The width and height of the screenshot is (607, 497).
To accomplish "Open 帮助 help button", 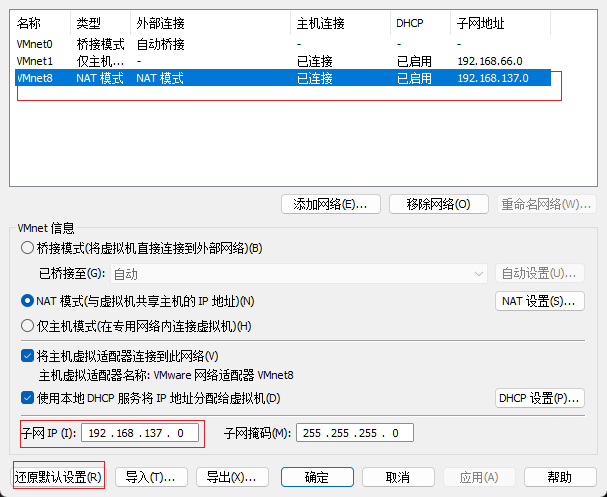I will 560,477.
